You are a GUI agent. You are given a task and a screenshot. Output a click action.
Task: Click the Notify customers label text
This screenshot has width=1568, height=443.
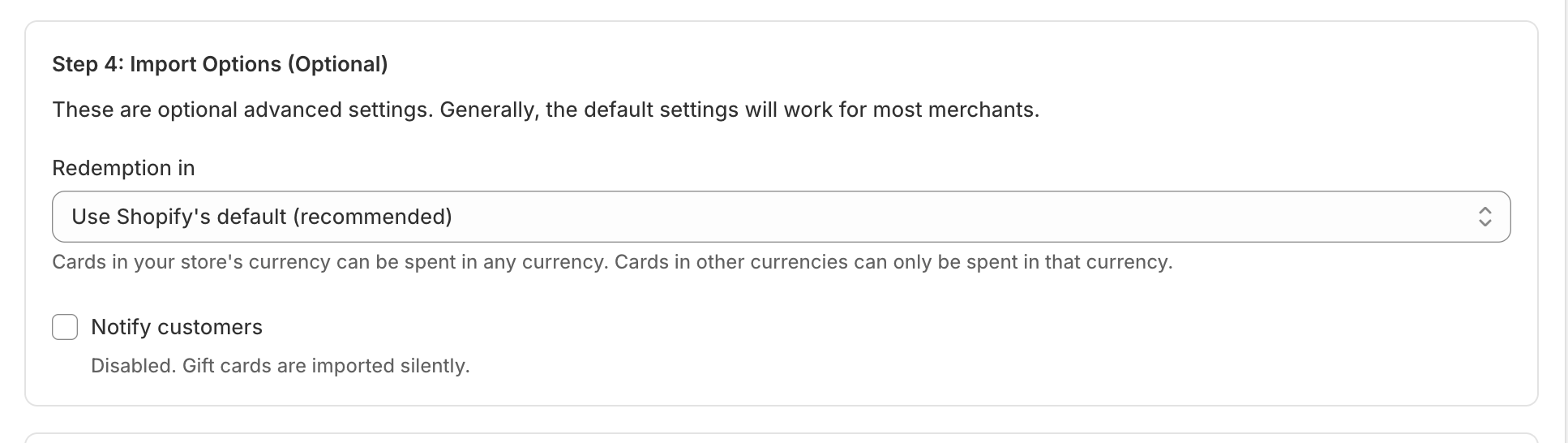[177, 327]
